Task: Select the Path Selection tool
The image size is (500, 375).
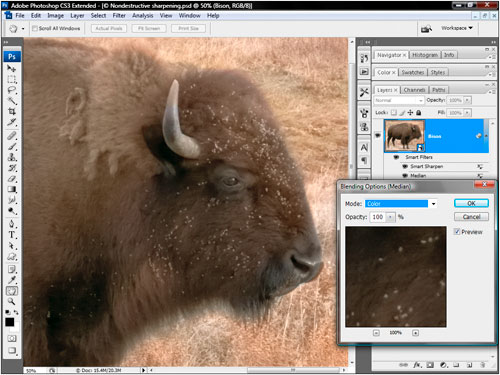Action: click(12, 246)
